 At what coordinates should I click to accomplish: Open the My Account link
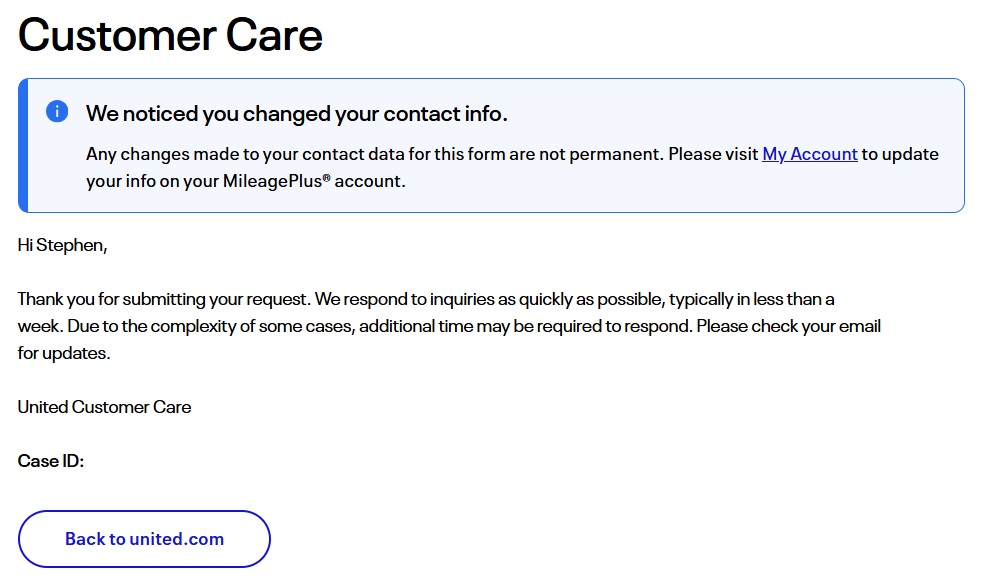tap(809, 154)
